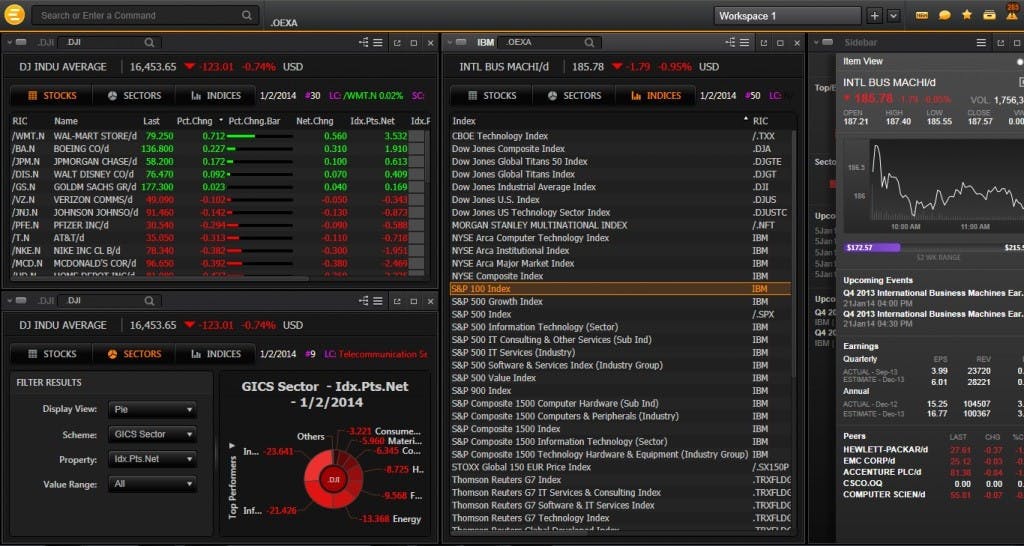Select SECTORS tab in IBM panel
Screen dimensions: 1024x546
[x=574, y=95]
